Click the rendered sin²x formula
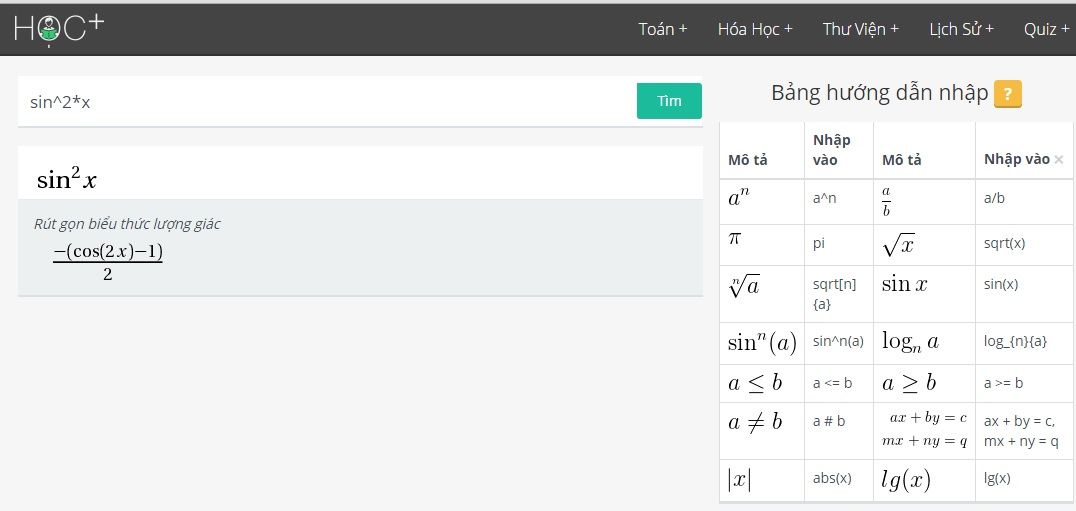Viewport: 1076px width, 511px height. coord(67,179)
